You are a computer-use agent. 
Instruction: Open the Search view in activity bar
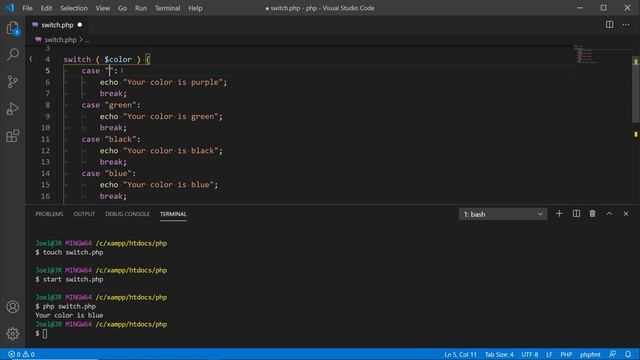13,55
